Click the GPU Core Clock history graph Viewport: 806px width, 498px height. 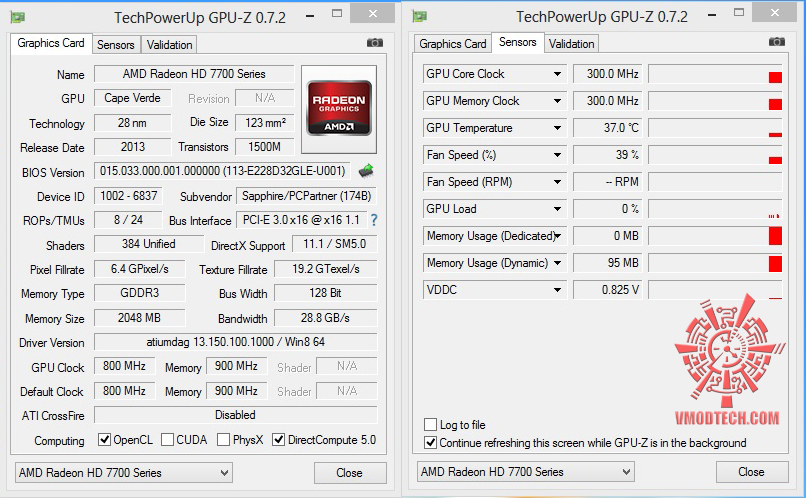(716, 74)
